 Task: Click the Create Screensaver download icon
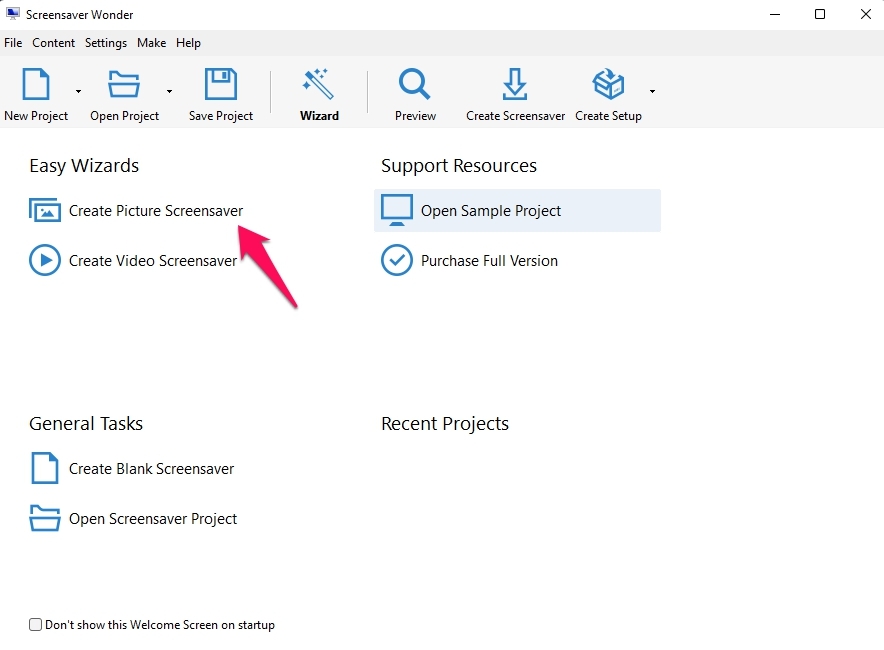[515, 85]
